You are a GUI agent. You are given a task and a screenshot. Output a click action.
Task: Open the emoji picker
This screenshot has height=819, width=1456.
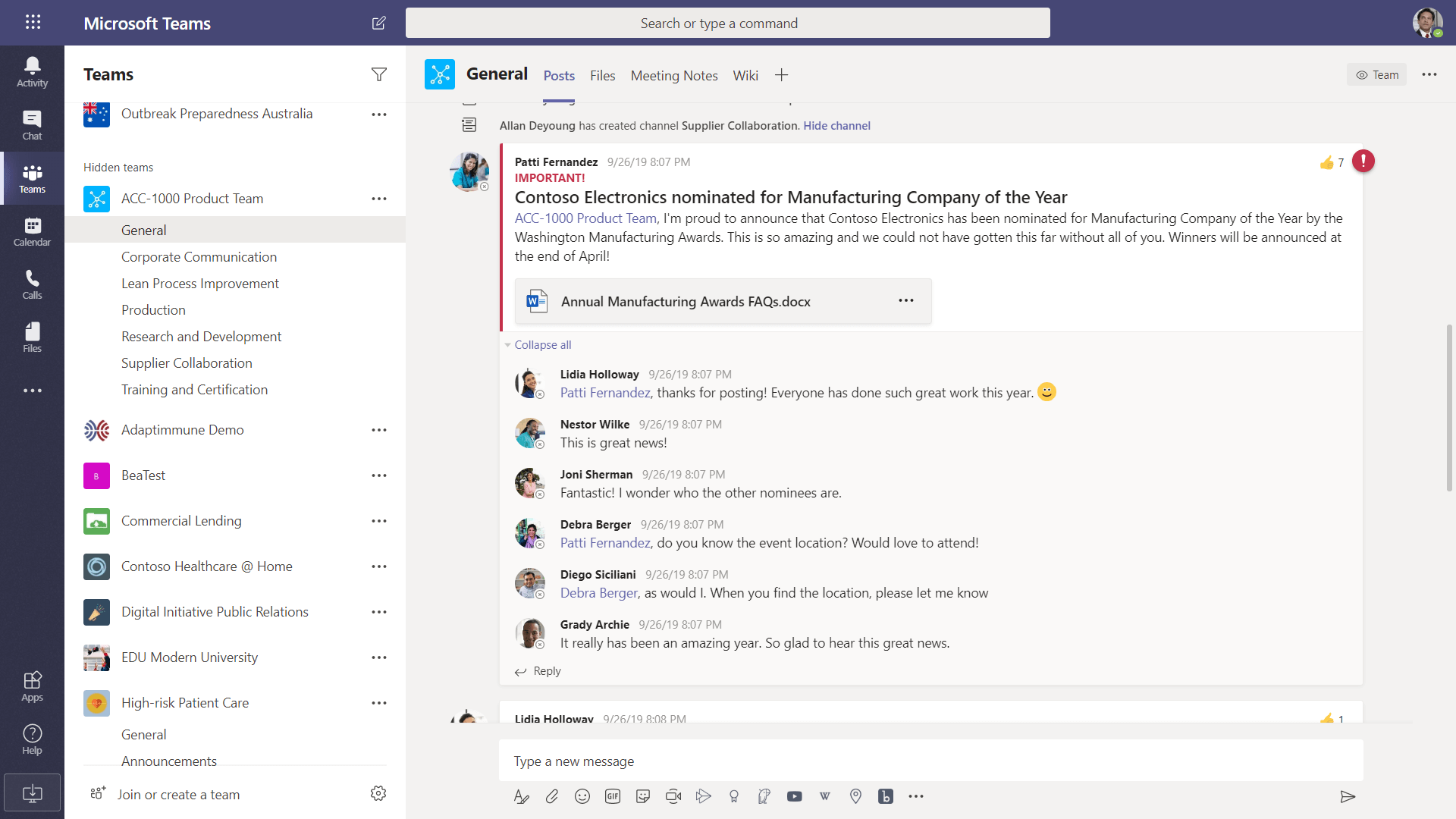[582, 796]
